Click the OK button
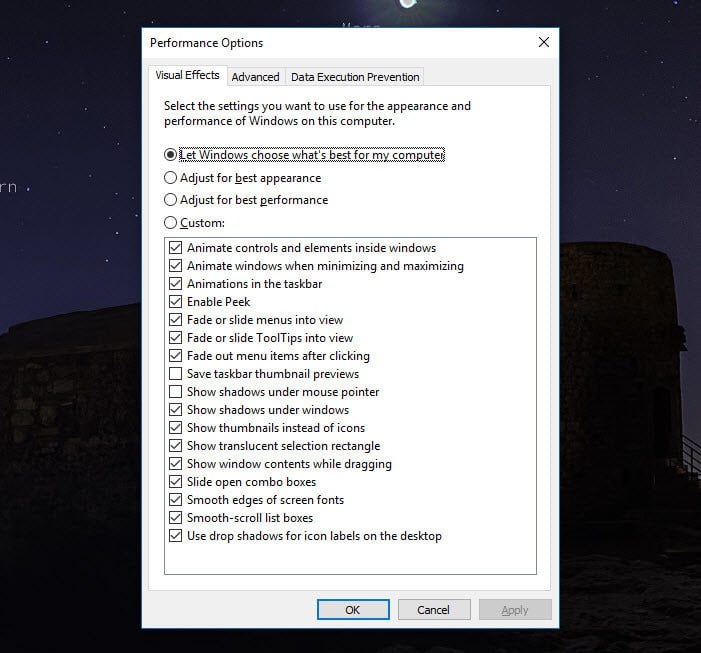Image resolution: width=701 pixels, height=653 pixels. (352, 609)
